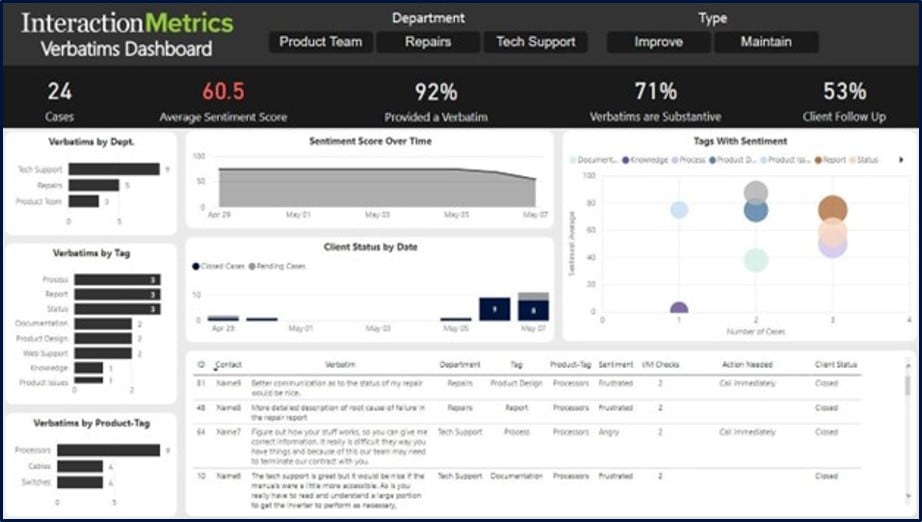Sort table by Department column header
Viewport: 922px width, 522px height.
(459, 364)
